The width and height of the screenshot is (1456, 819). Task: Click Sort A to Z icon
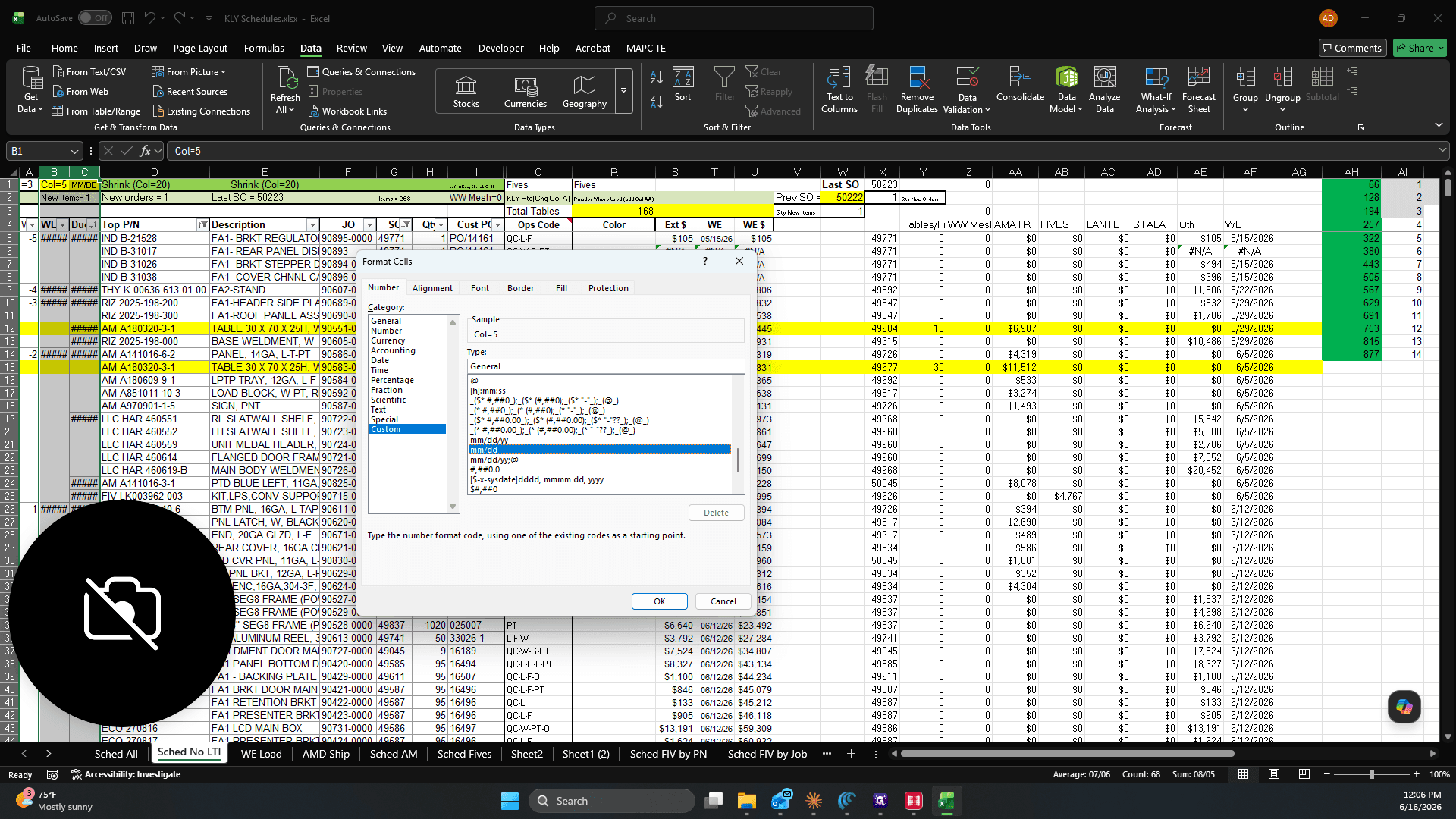pyautogui.click(x=657, y=77)
